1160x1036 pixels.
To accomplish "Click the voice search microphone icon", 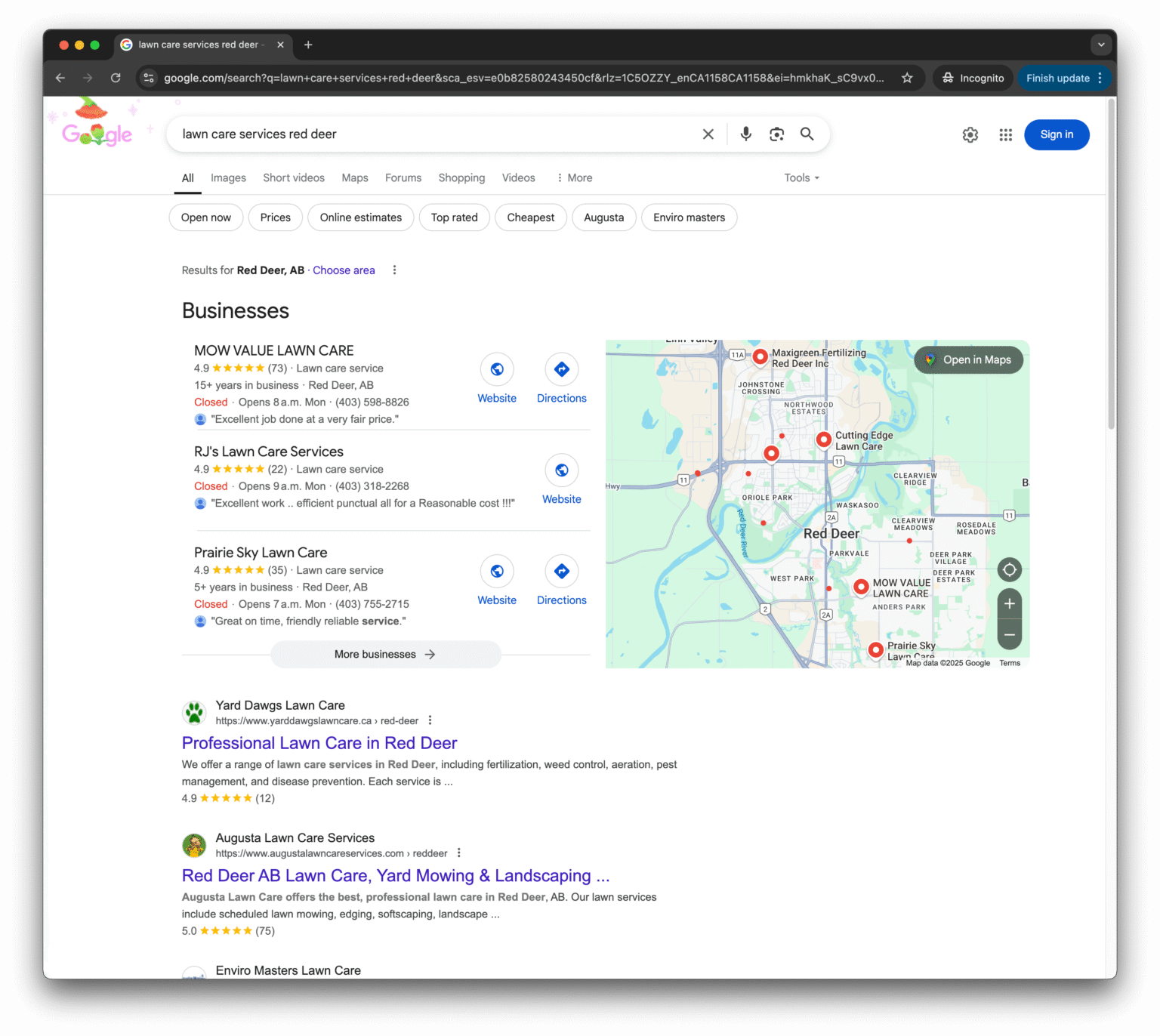I will tap(745, 134).
